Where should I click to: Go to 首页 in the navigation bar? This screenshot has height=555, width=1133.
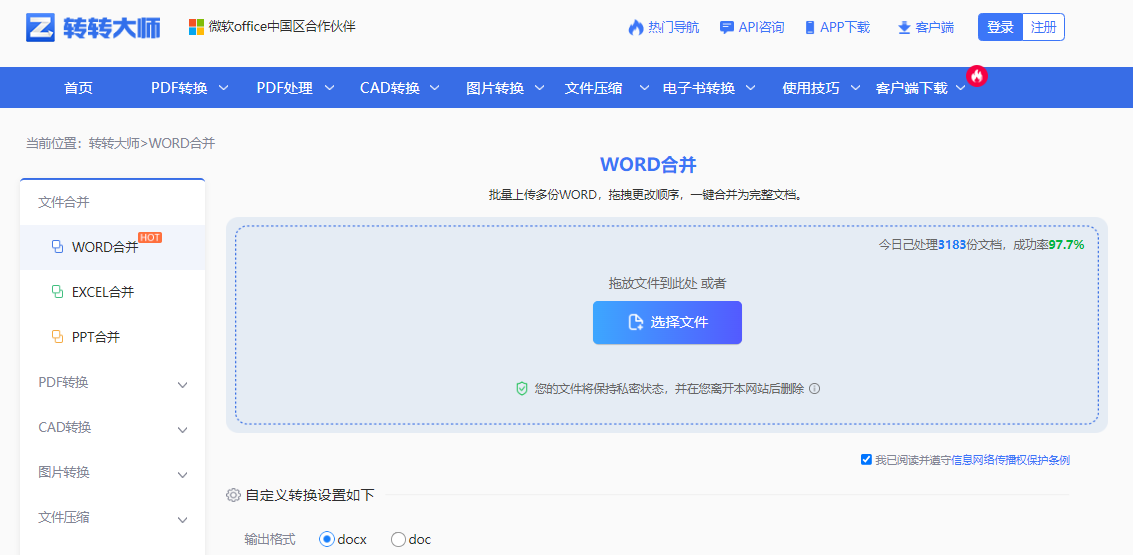coord(78,88)
